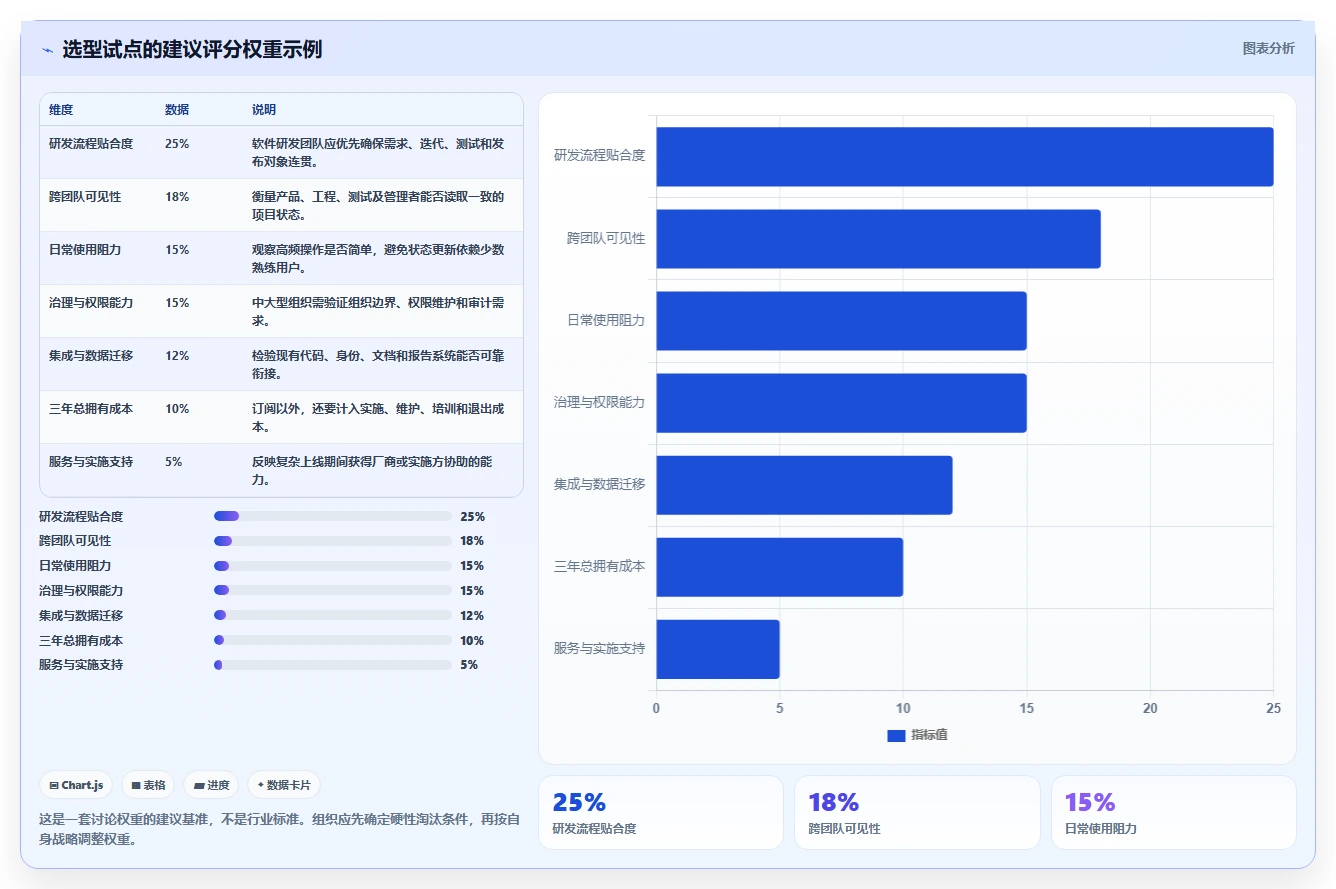Click the x-axis tick label 25
The image size is (1336, 889).
coord(1273,708)
